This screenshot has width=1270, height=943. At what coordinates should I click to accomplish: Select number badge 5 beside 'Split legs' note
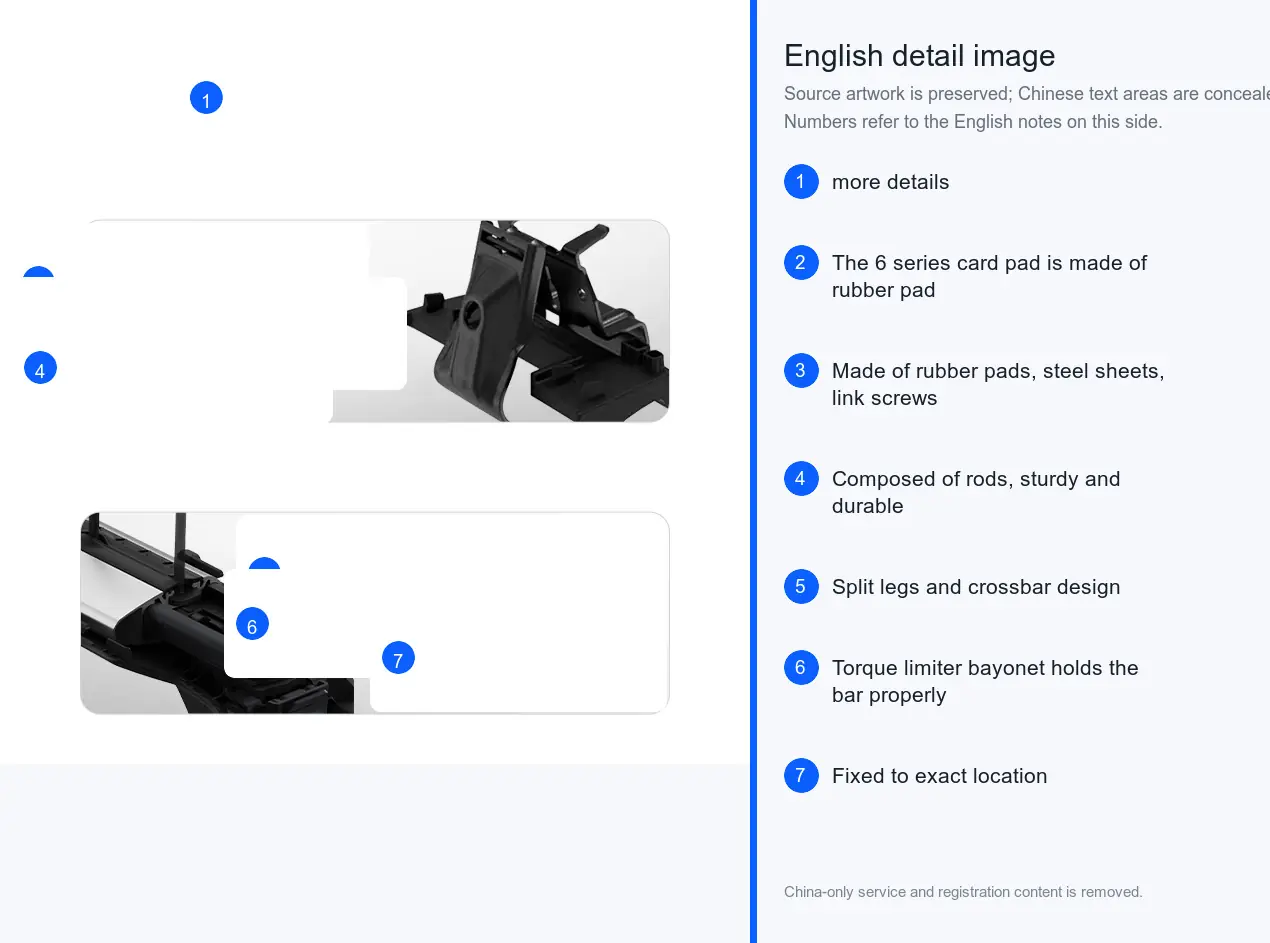coord(801,587)
